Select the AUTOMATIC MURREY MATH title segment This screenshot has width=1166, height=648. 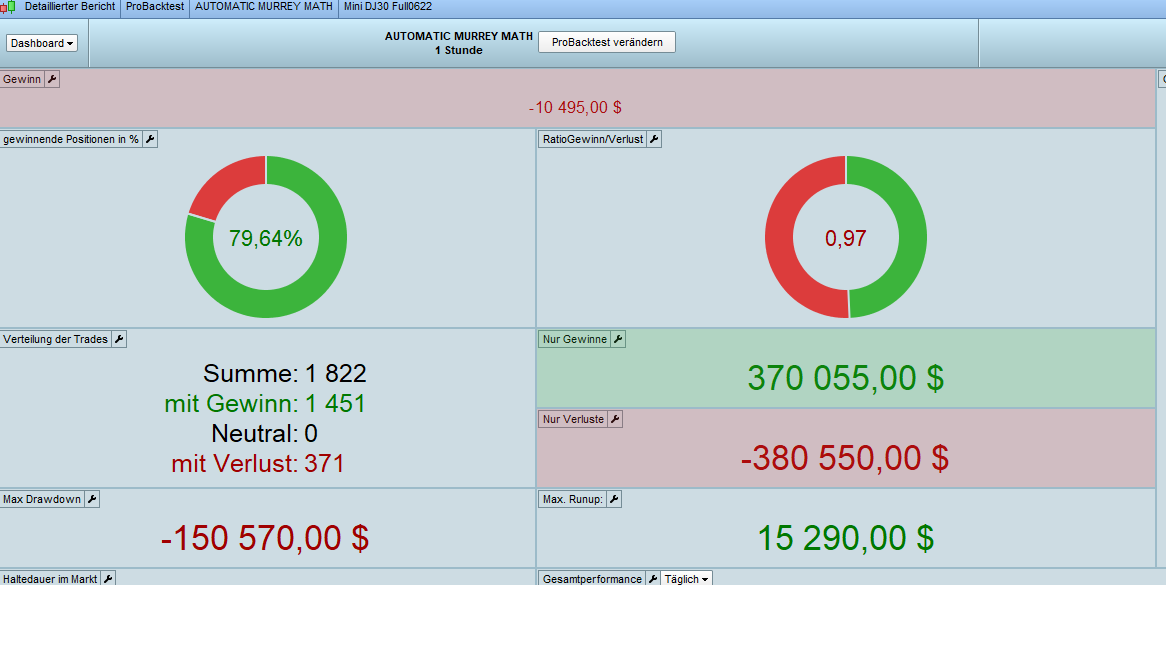point(264,7)
